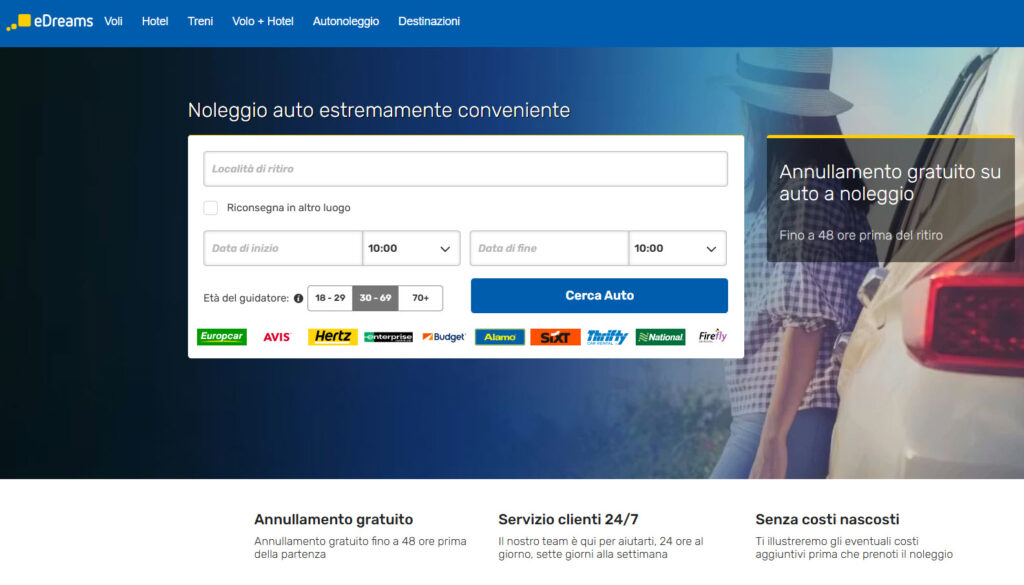Click the Europcar brand logo
The width and height of the screenshot is (1024, 585).
click(x=222, y=337)
